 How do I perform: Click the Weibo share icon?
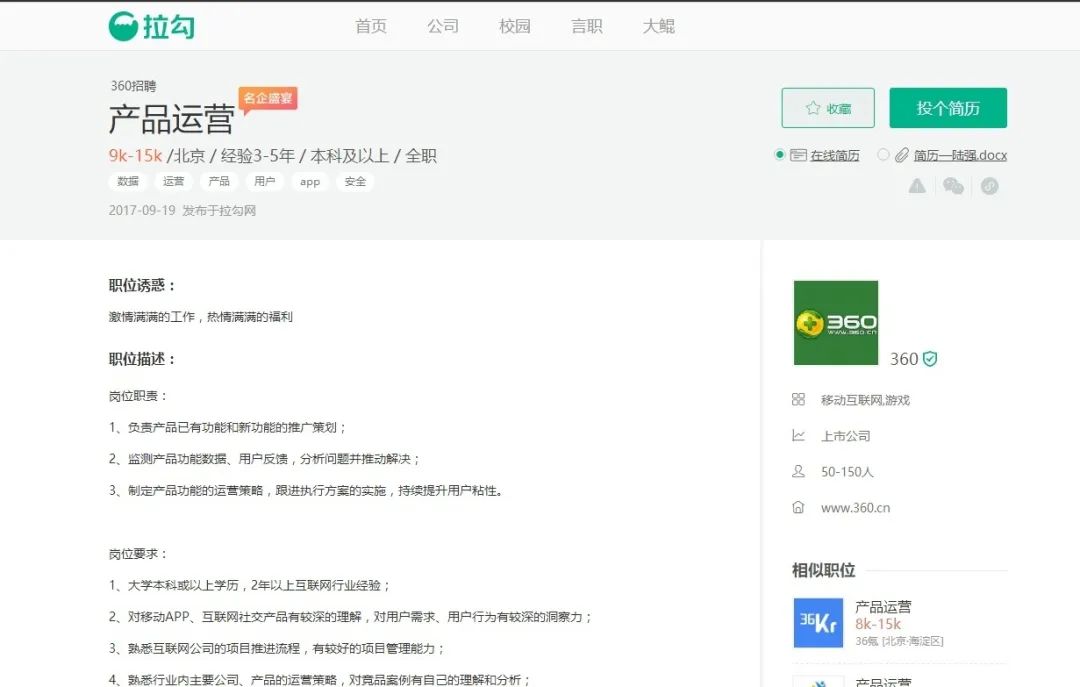pos(989,186)
